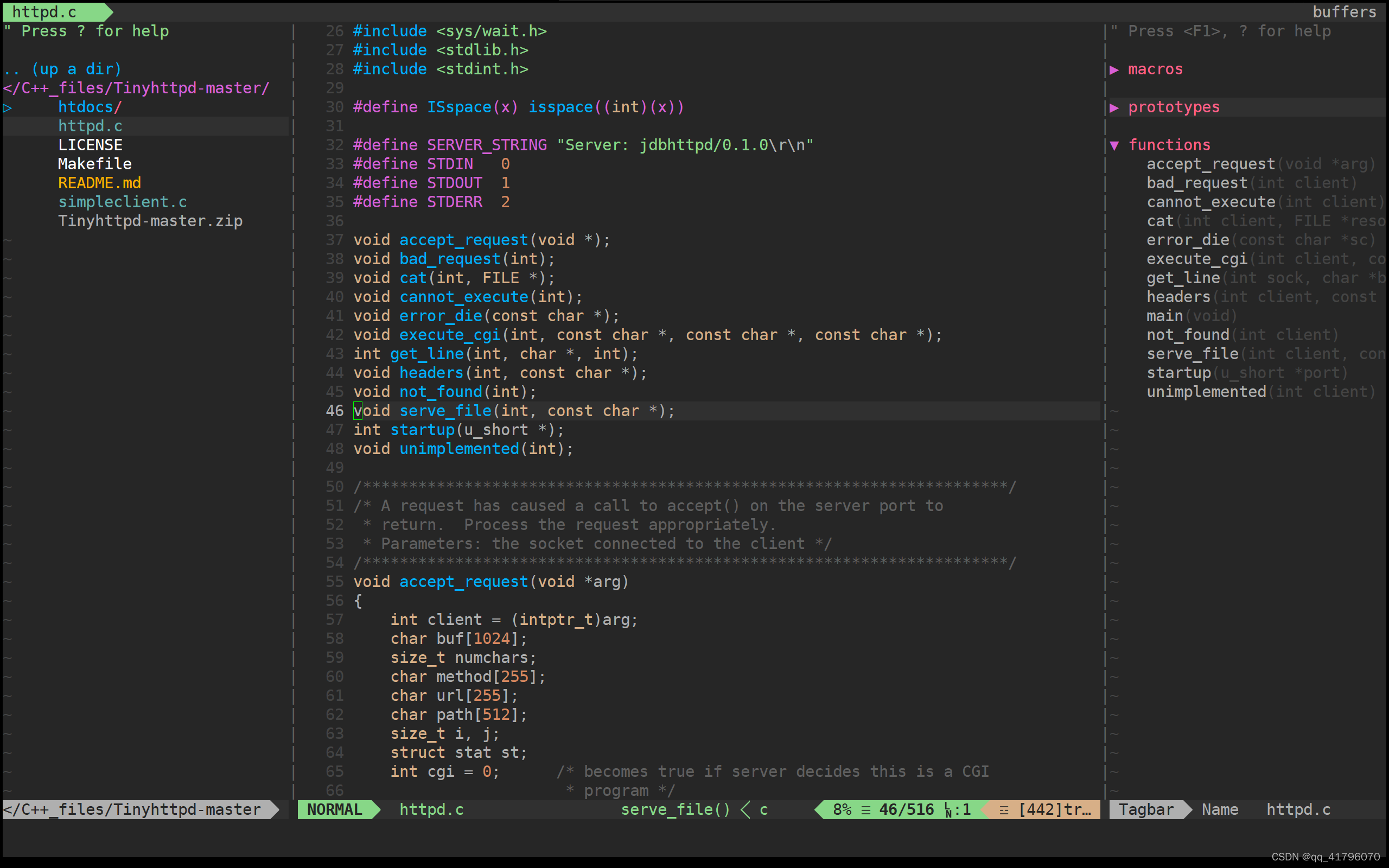1389x868 pixels.
Task: Click the size_t numchars declaration
Action: [x=463, y=658]
